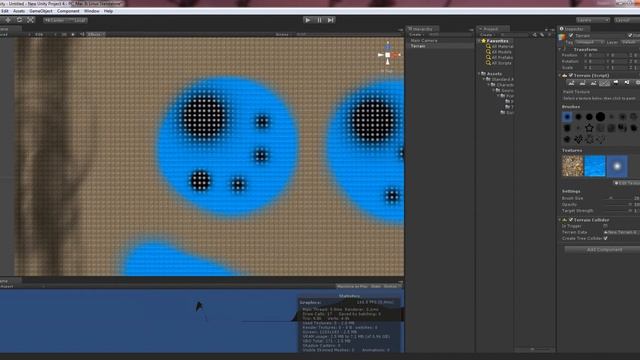
Task: Toggle Terrain Collider component checkbox
Action: point(571,220)
